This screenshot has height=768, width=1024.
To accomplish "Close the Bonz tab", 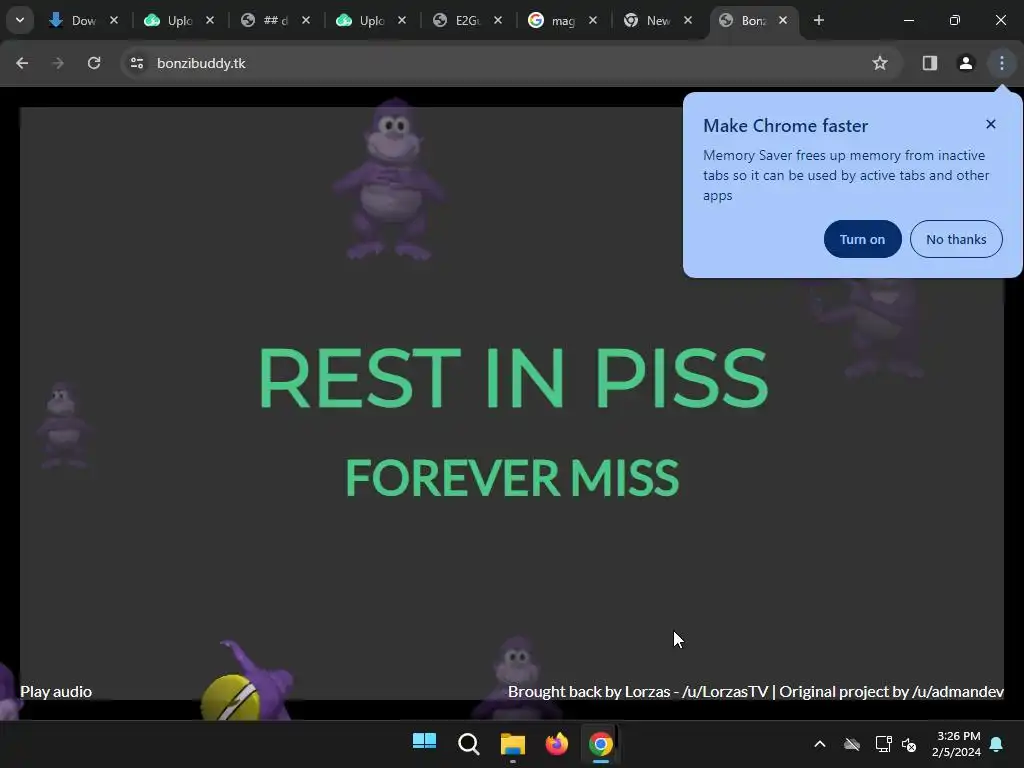I will (x=783, y=20).
